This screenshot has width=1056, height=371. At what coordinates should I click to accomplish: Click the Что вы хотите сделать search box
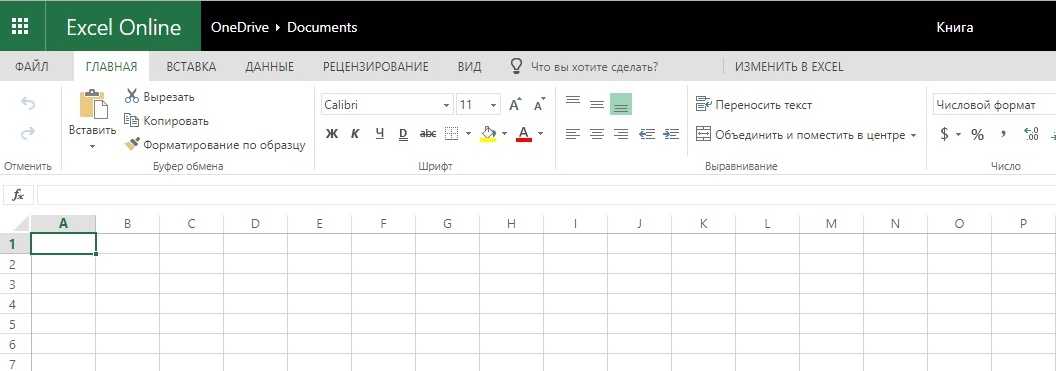pyautogui.click(x=594, y=67)
